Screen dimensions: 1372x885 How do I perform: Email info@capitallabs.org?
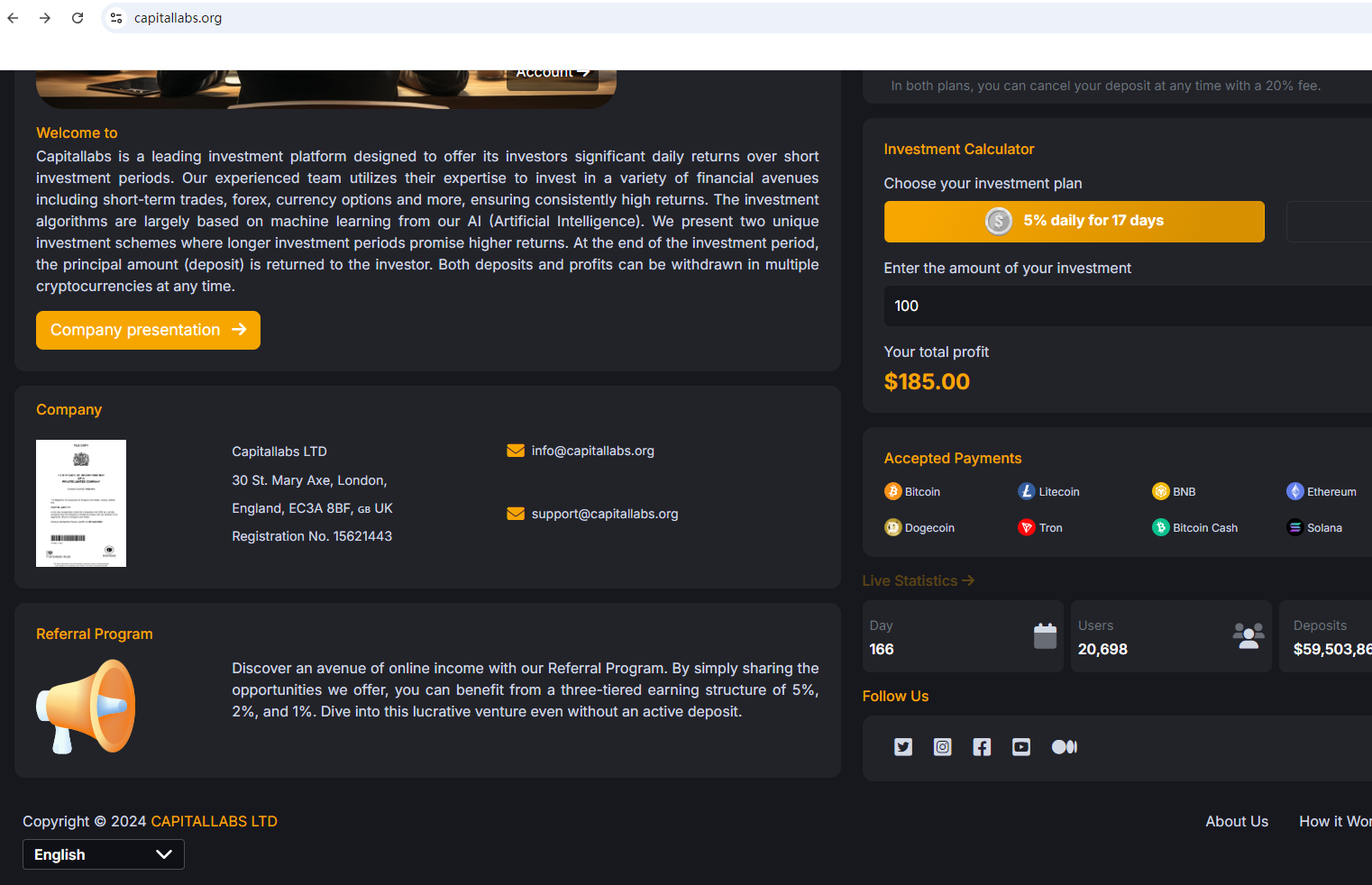click(593, 451)
